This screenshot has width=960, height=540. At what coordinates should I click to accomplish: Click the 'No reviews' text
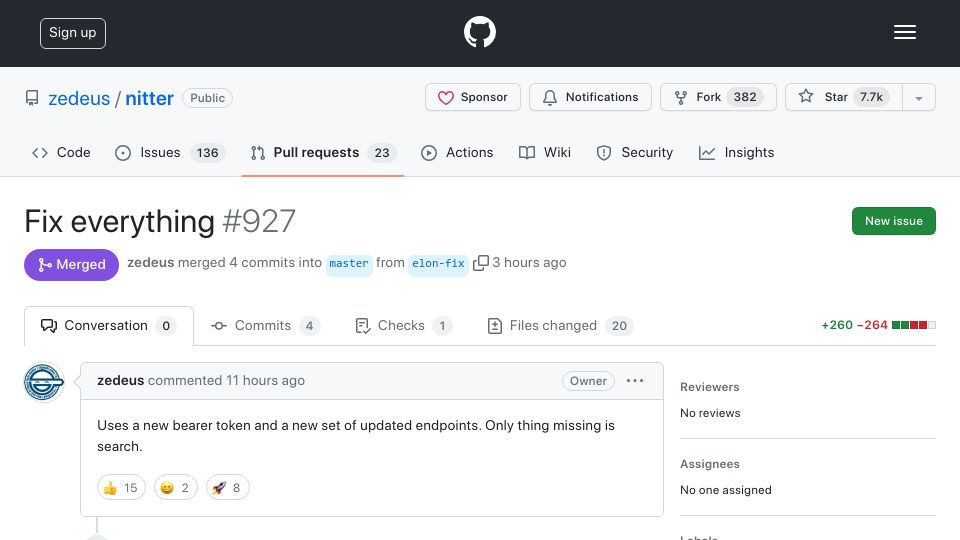click(x=710, y=413)
